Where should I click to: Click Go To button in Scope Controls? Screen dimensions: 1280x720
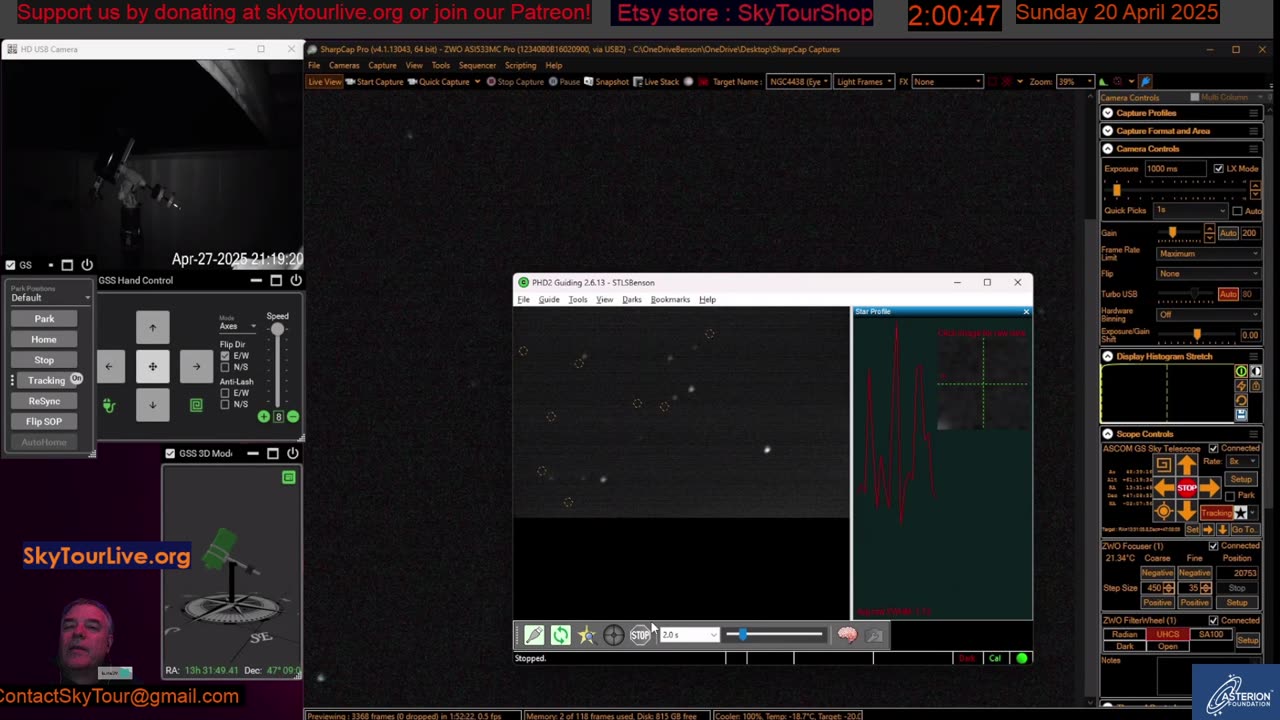[x=1244, y=529]
